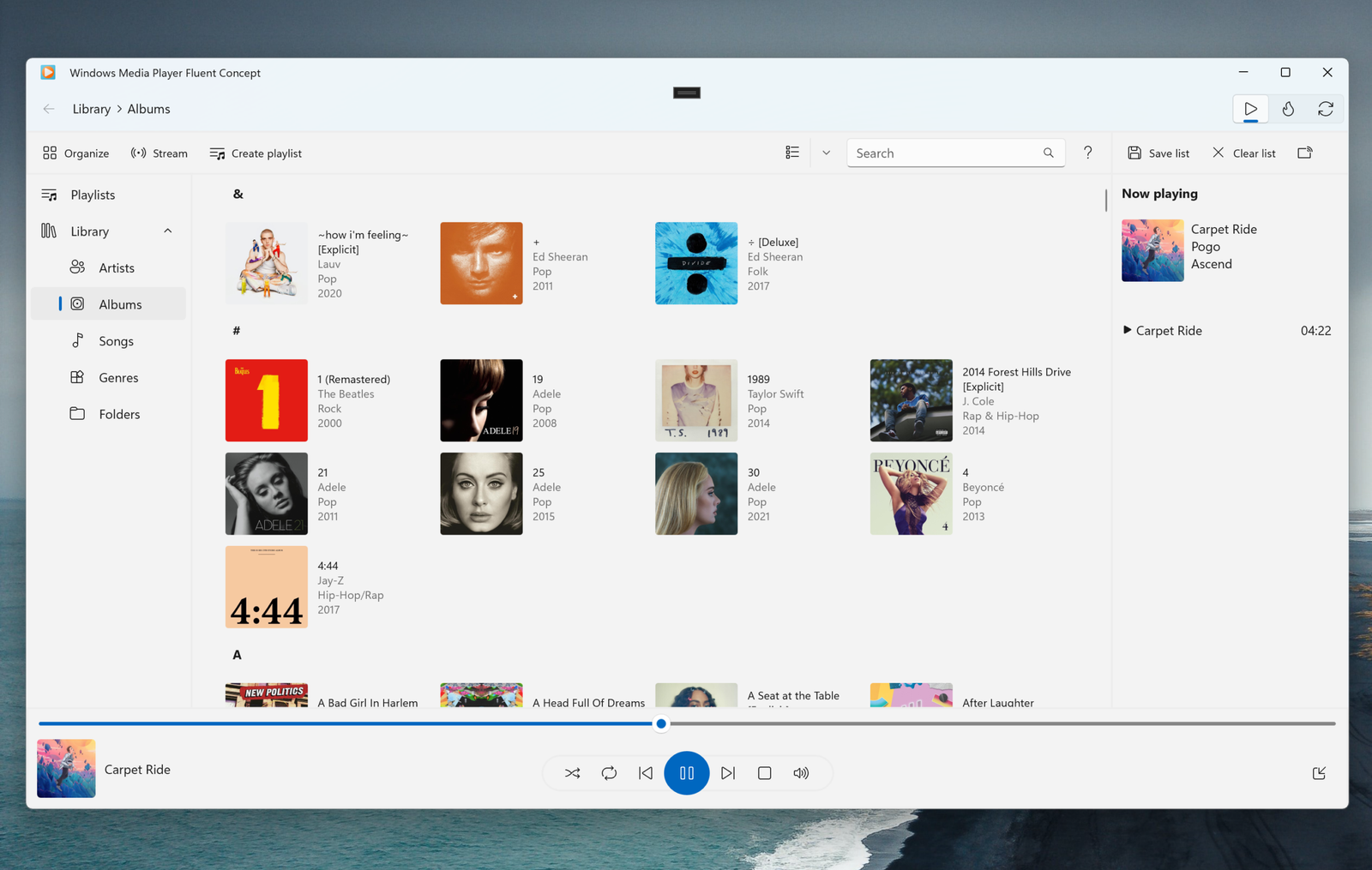Click A Head Full Of Dreams title
Viewport: 1372px width, 870px height.
[x=588, y=702]
